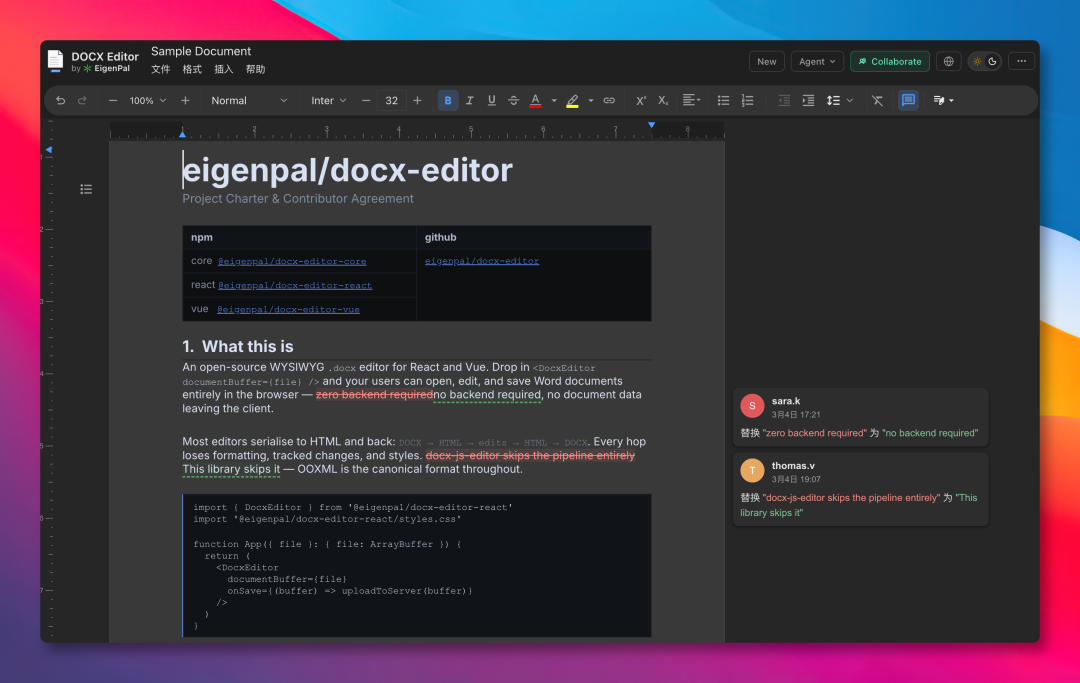The height and width of the screenshot is (683, 1080).
Task: Apply the yellow highlight color
Action: pos(572,101)
